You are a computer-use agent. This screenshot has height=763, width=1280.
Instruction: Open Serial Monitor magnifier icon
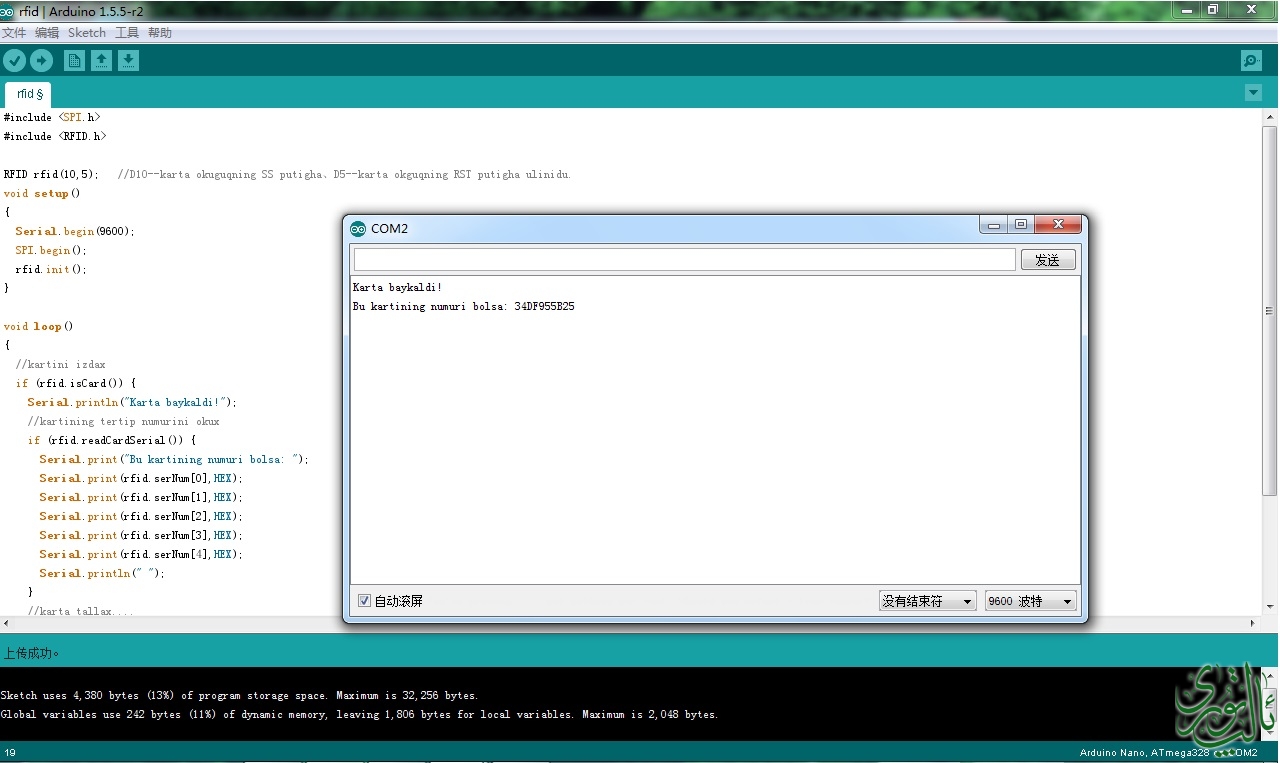(1250, 61)
